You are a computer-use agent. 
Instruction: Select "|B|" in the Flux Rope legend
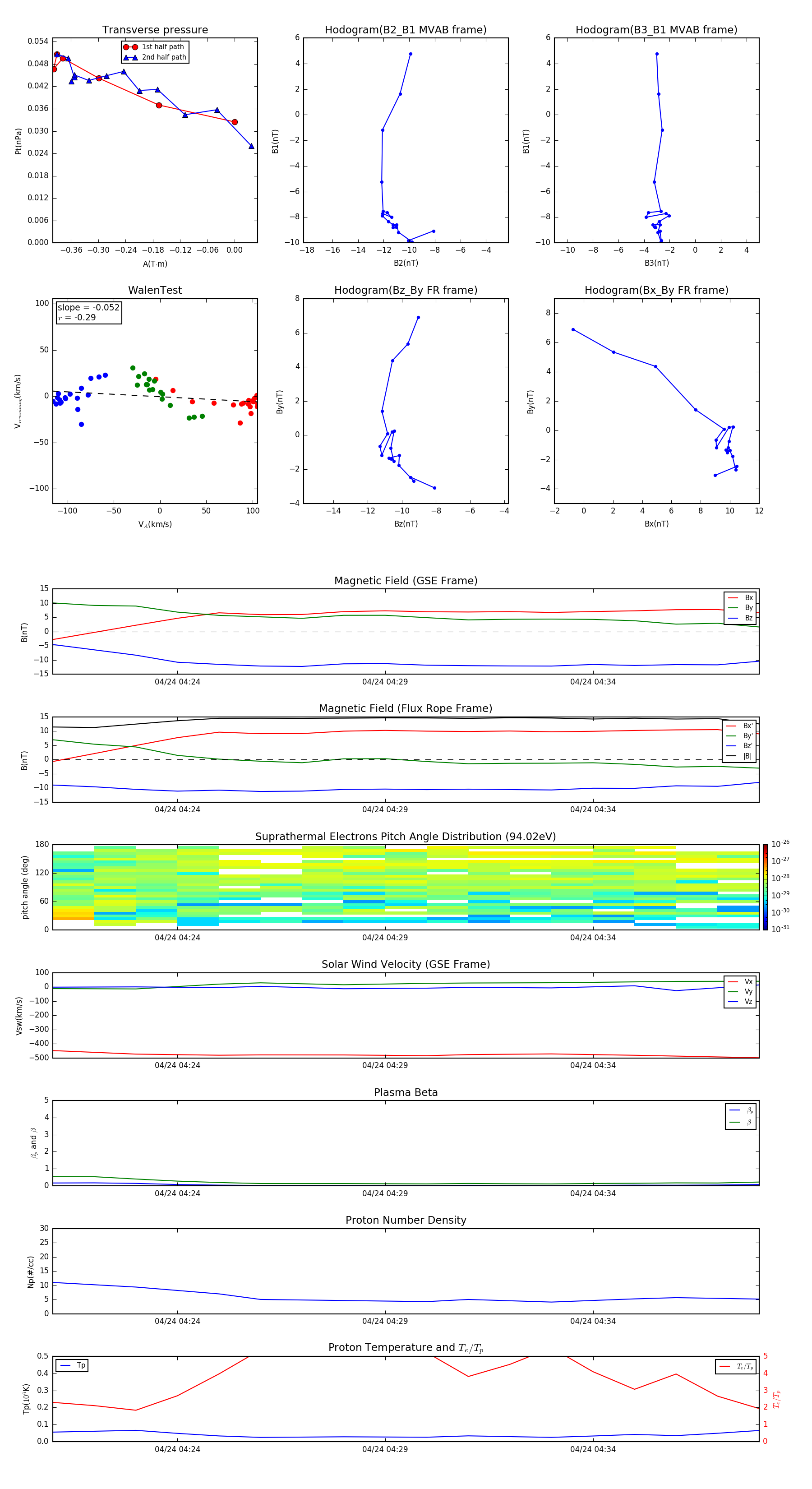pos(740,756)
